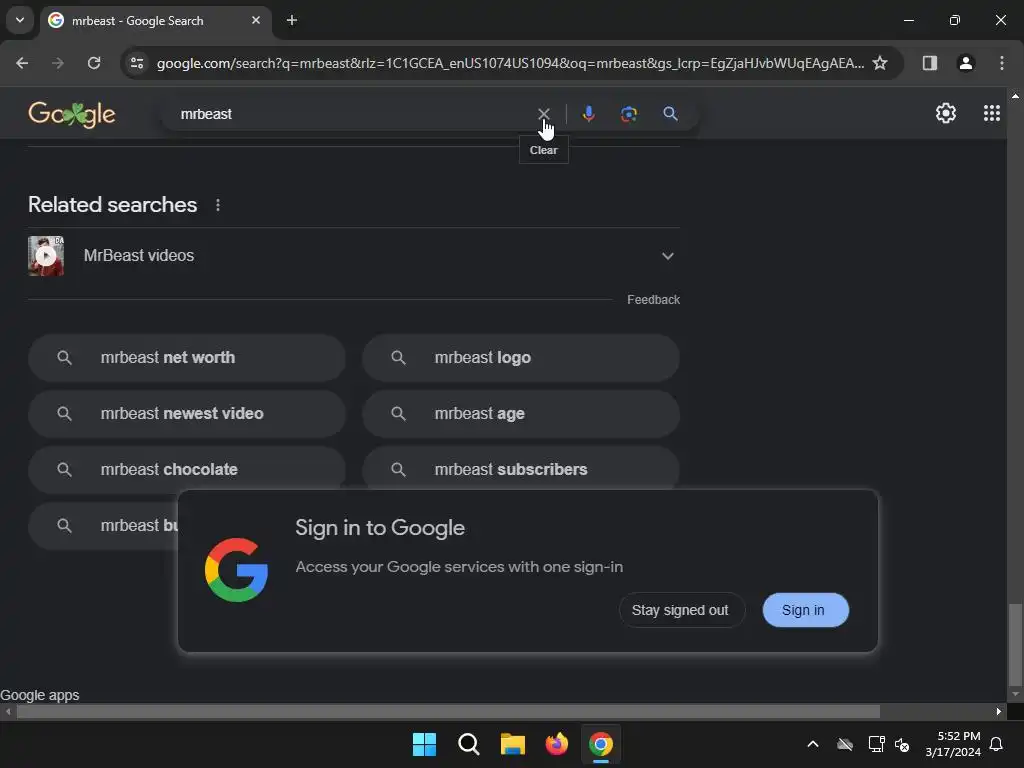Screen dimensions: 1024x768
Task: Search mrbeast chocolate suggestion
Action: point(187,468)
